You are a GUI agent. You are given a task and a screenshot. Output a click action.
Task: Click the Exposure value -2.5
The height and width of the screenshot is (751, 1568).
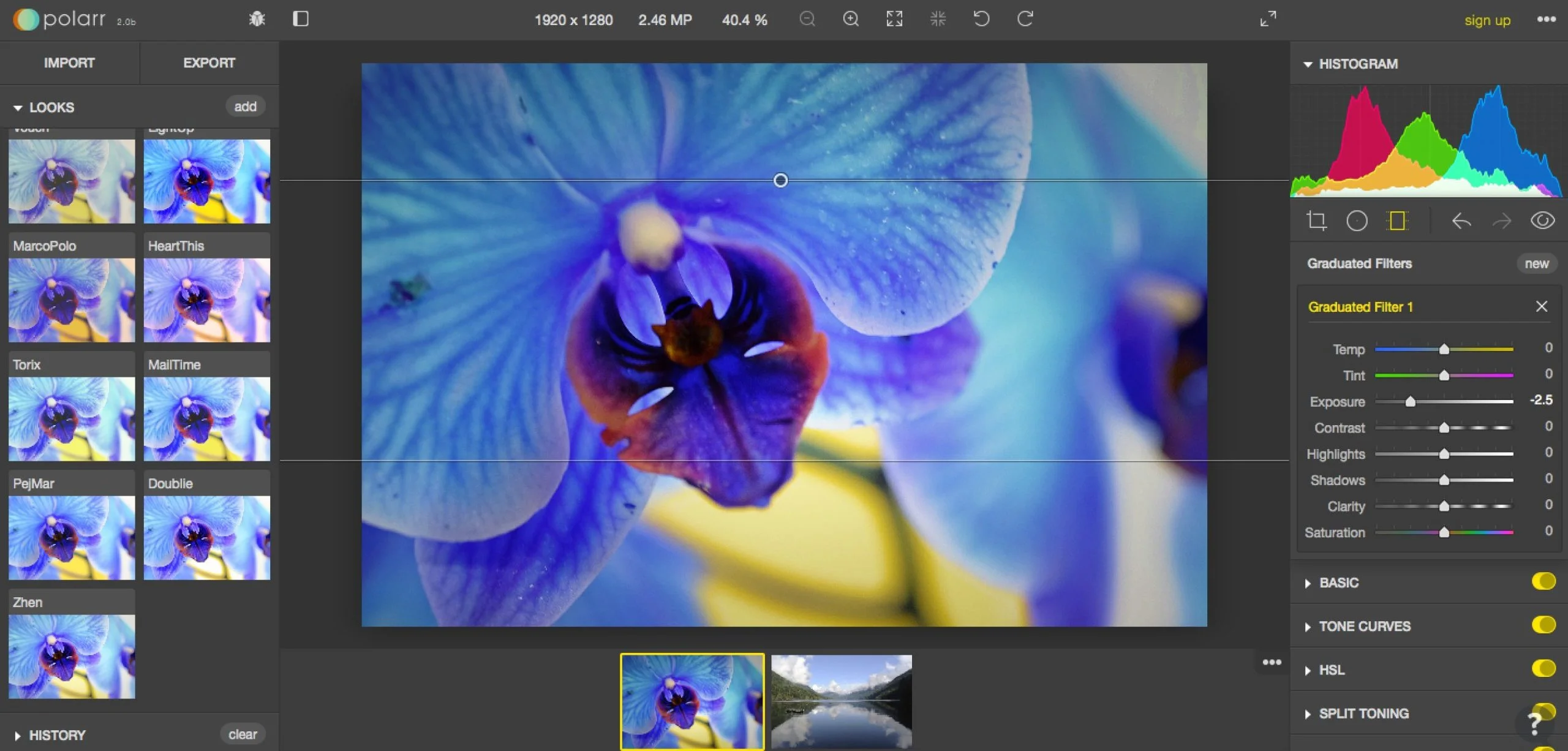(1541, 400)
